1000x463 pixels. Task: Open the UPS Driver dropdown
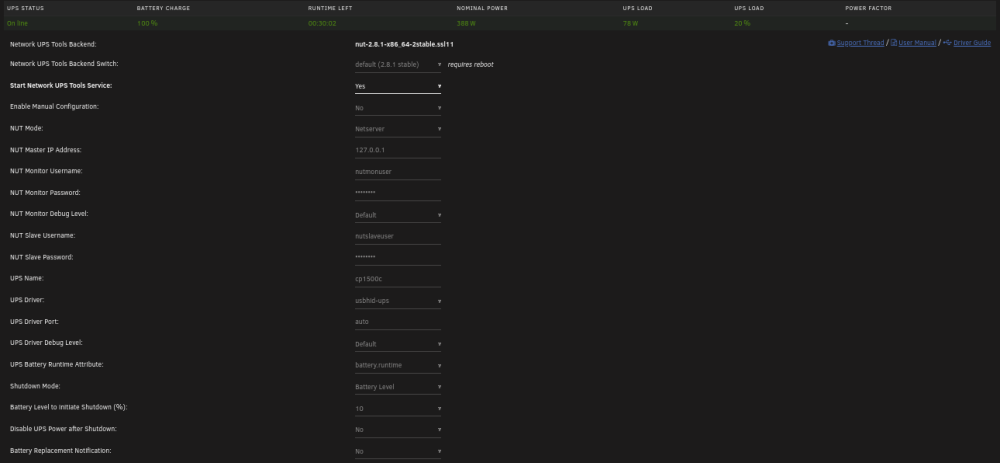pos(398,300)
